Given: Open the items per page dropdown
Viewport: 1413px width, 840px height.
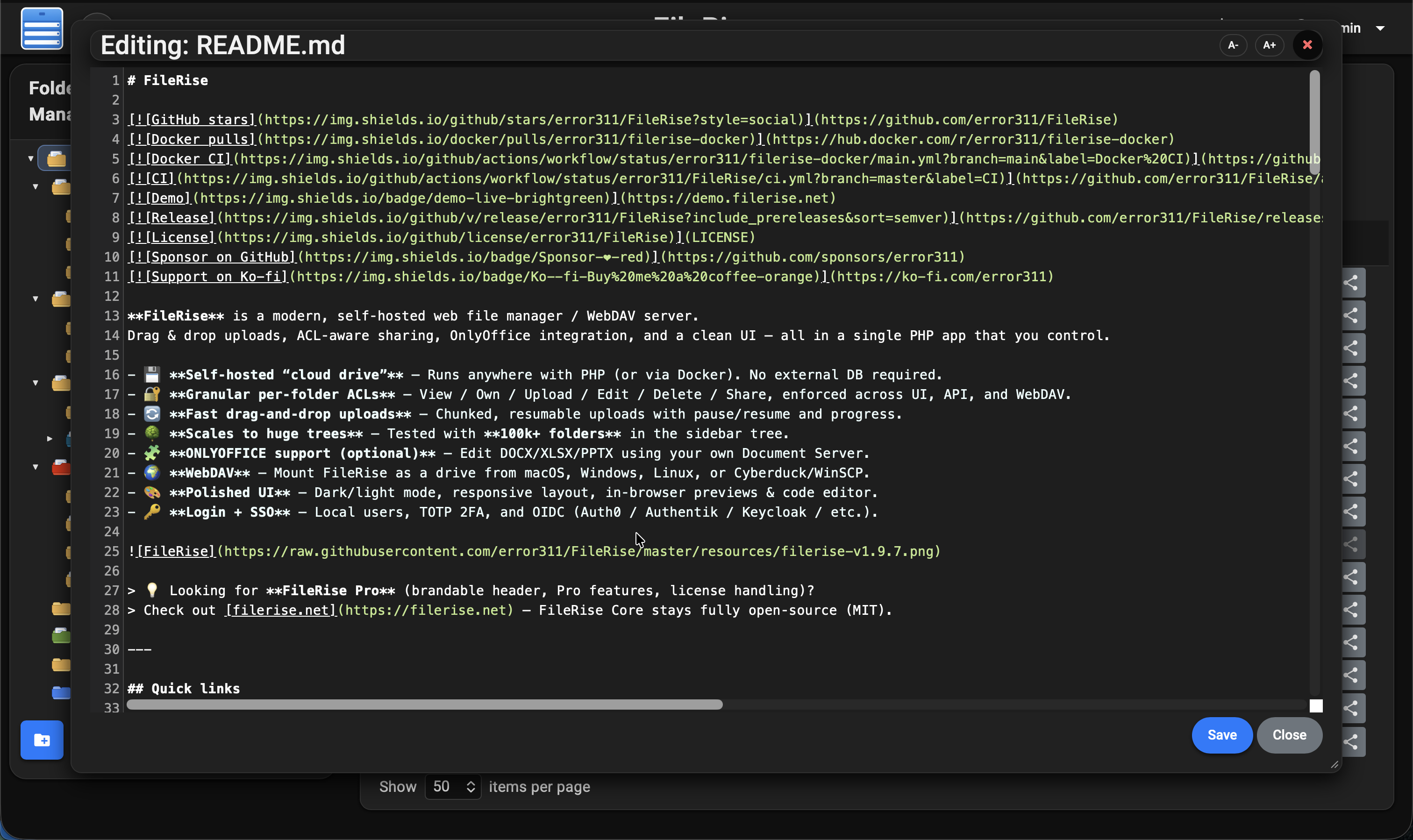Looking at the screenshot, I should point(452,787).
